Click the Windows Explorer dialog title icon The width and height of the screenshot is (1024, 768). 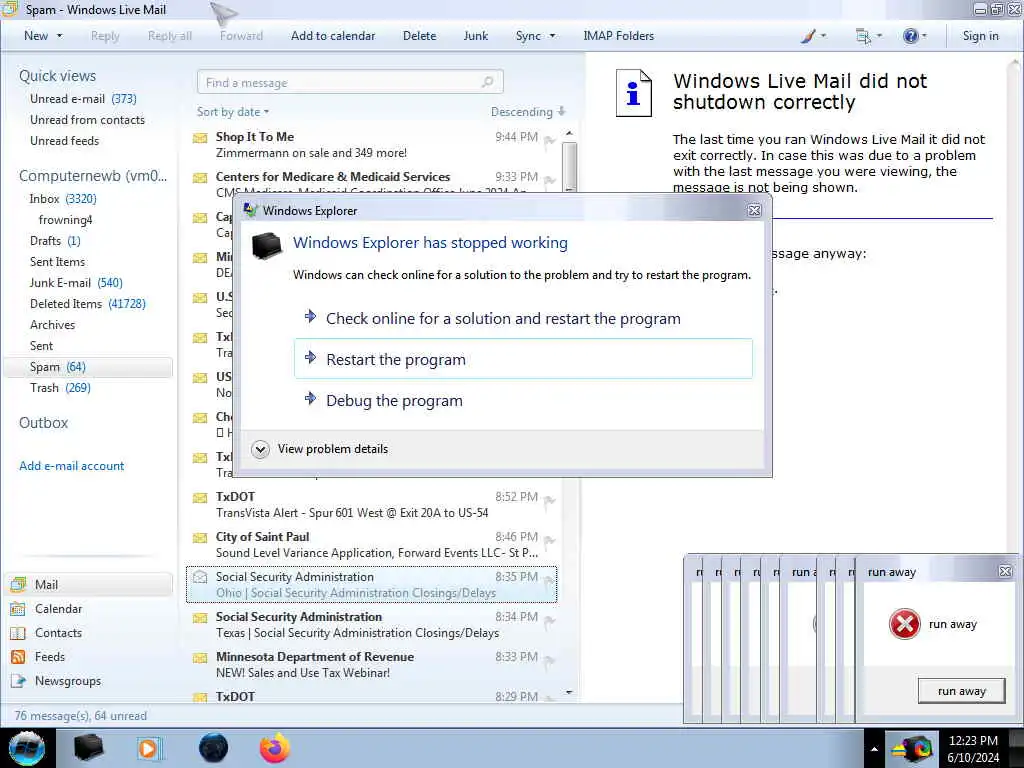[250, 210]
